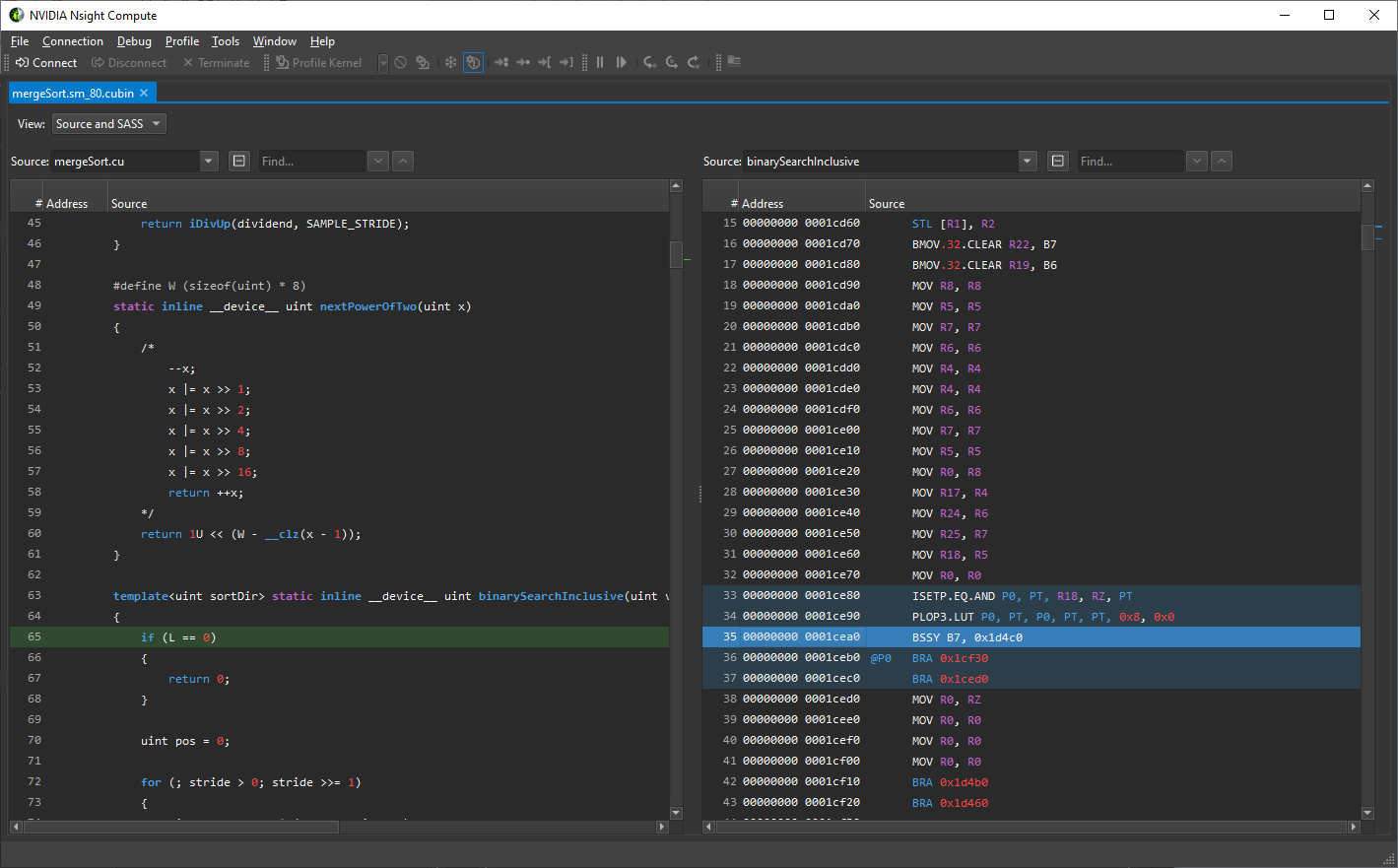Open the File menu
This screenshot has height=868, width=1398.
point(20,41)
